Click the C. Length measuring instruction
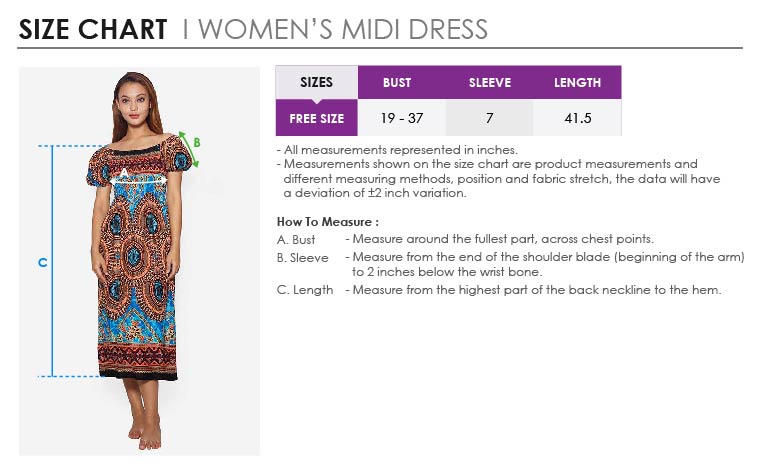Image resolution: width=762 pixels, height=469 pixels. point(499,290)
